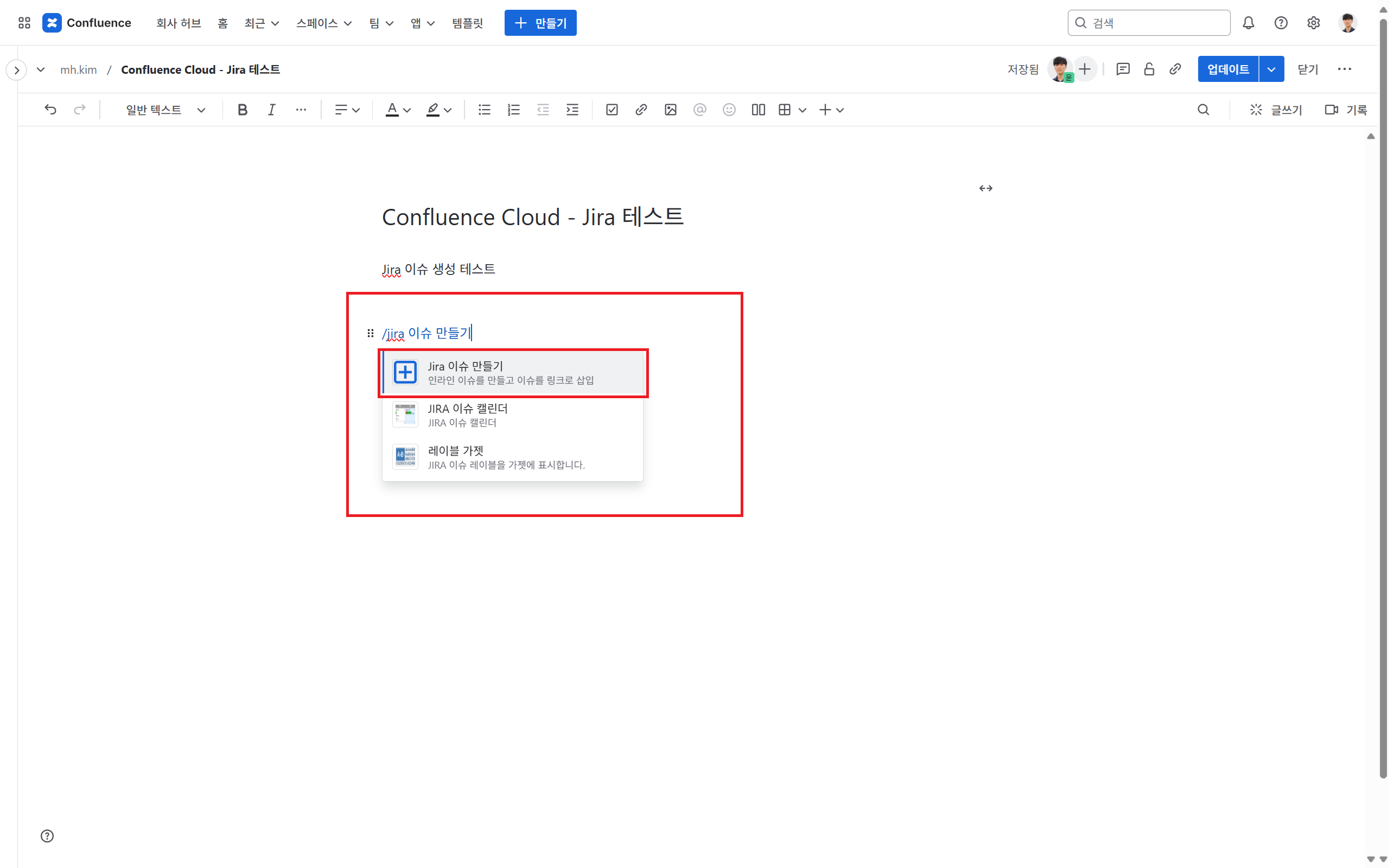Indent the current line
The image size is (1389, 868).
[x=572, y=110]
